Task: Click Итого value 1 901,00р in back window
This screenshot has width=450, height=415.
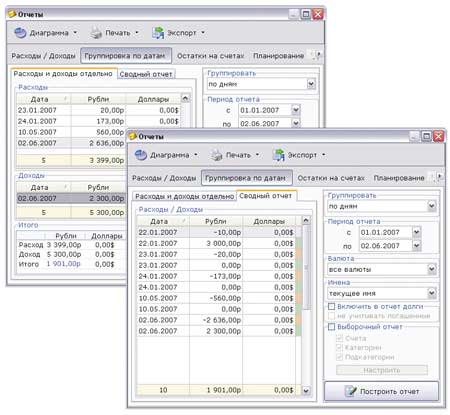Action: pos(63,264)
